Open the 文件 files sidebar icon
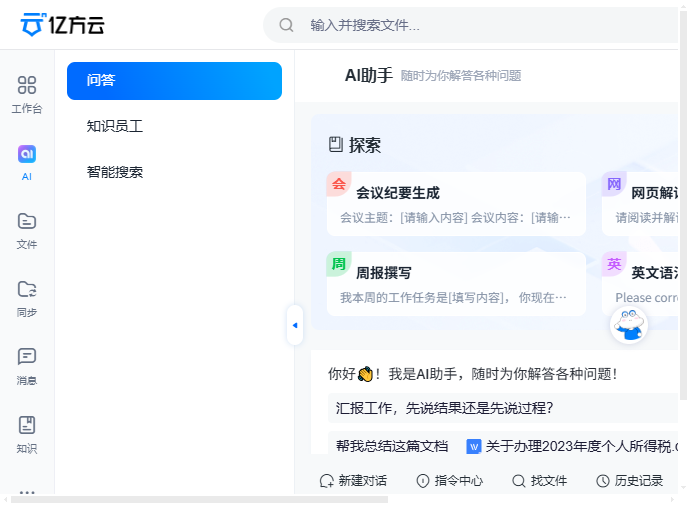 27,231
